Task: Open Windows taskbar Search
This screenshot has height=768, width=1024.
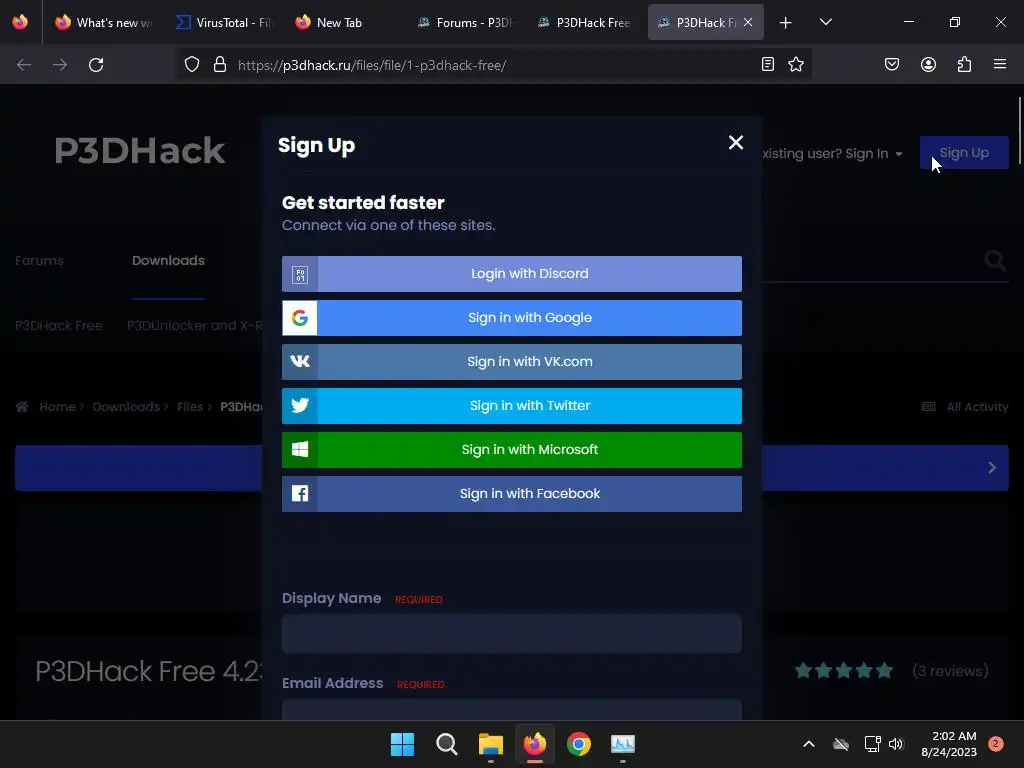Action: [x=447, y=744]
